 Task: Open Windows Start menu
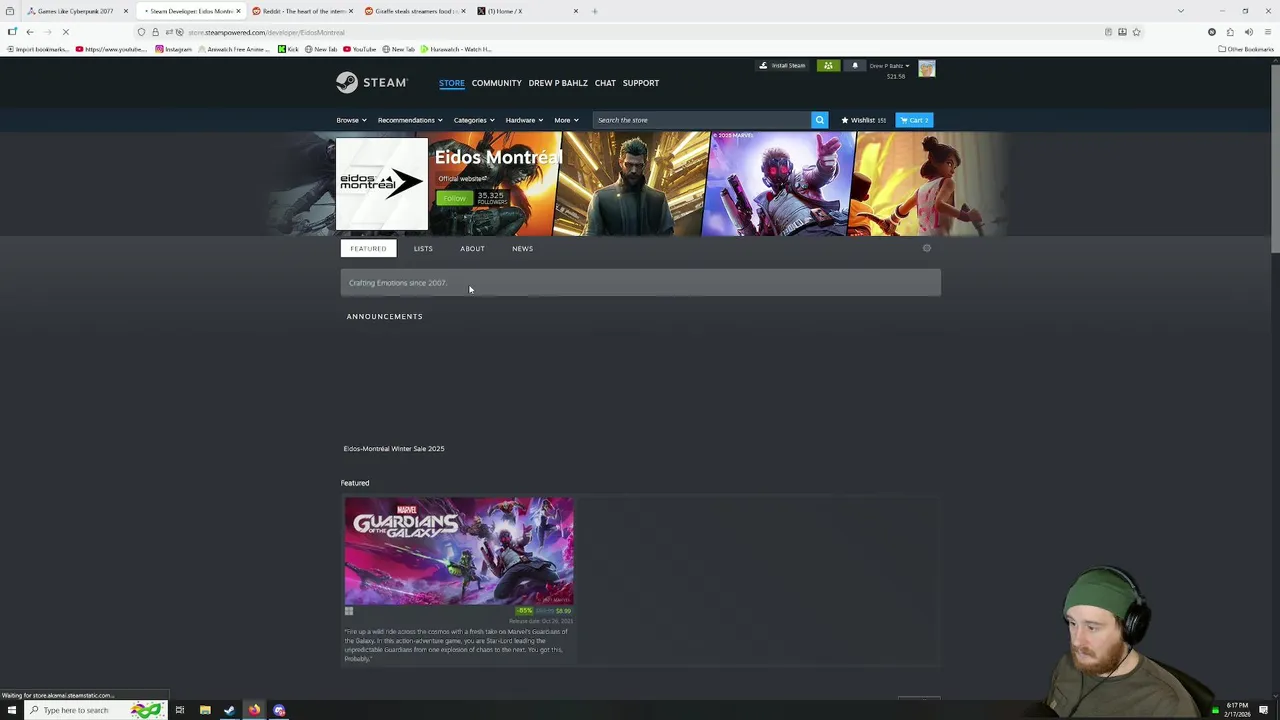pos(11,710)
